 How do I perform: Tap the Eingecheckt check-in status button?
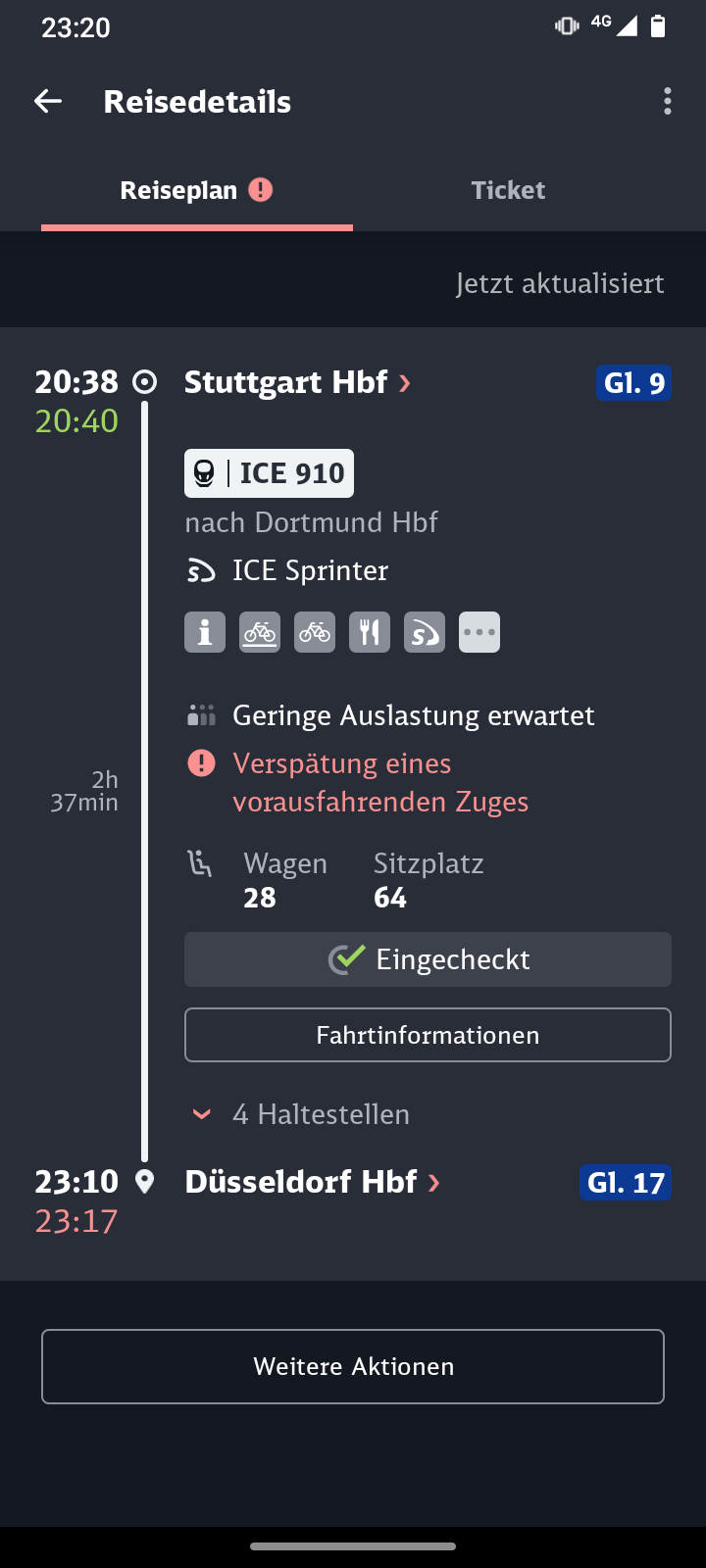tap(428, 959)
